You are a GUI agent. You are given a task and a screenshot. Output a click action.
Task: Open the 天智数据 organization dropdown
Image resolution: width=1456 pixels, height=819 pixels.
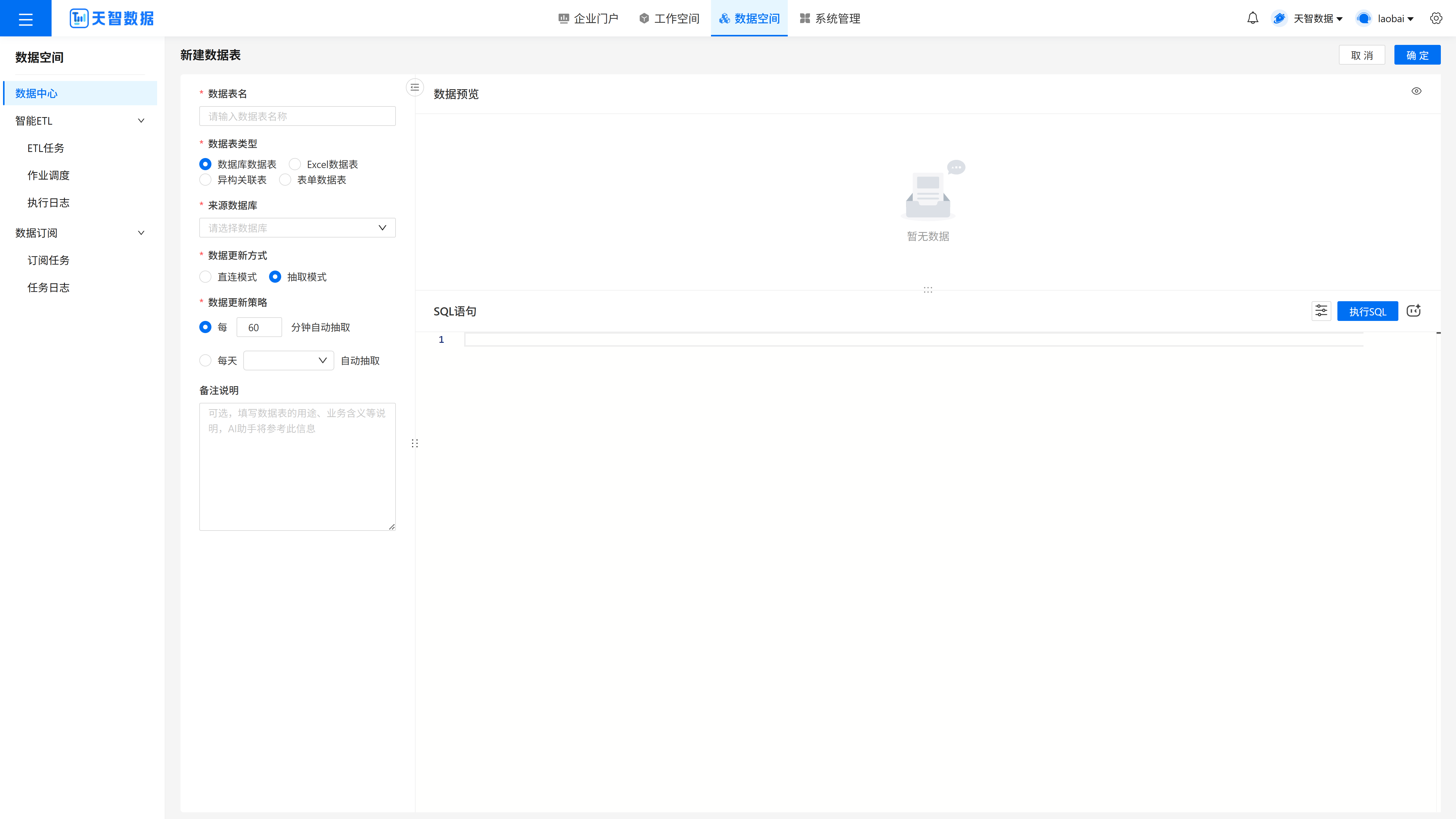click(x=1318, y=19)
